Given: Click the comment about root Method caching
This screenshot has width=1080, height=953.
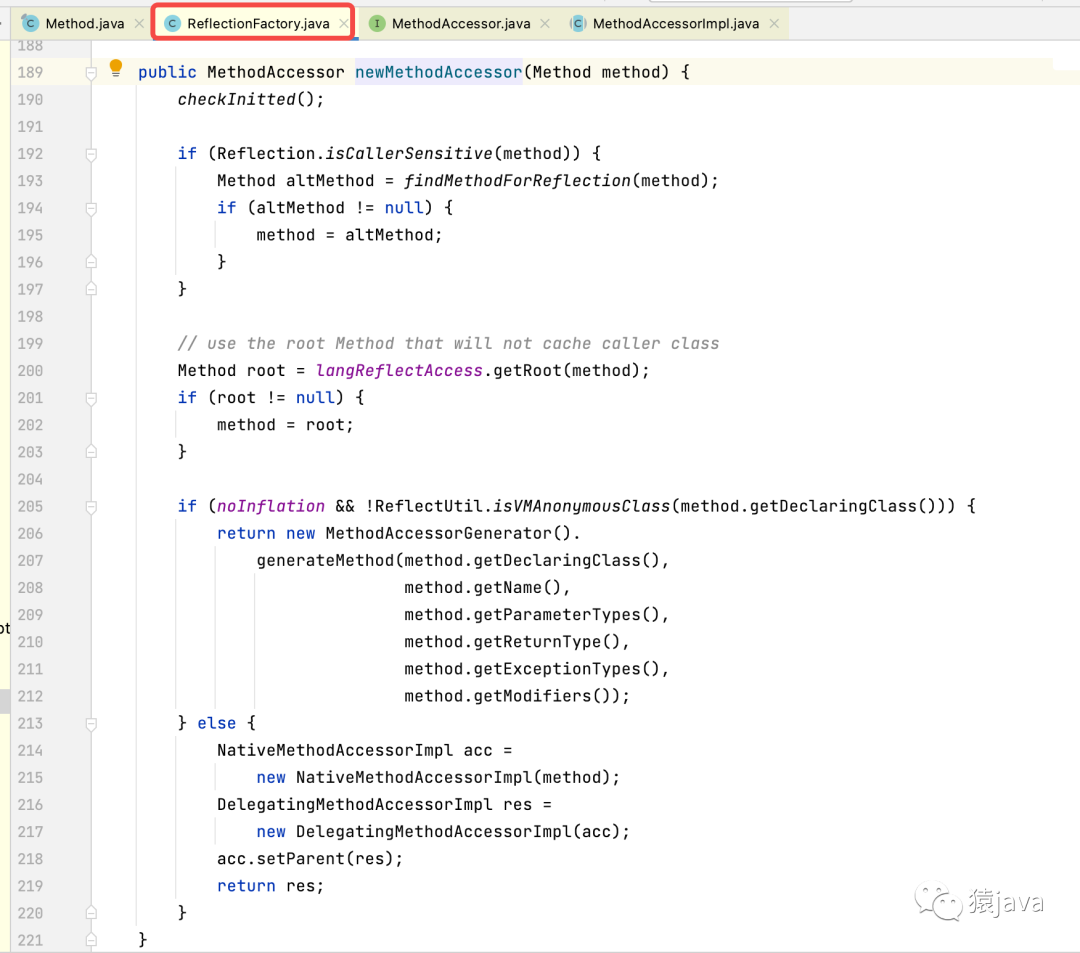Looking at the screenshot, I should [x=448, y=344].
